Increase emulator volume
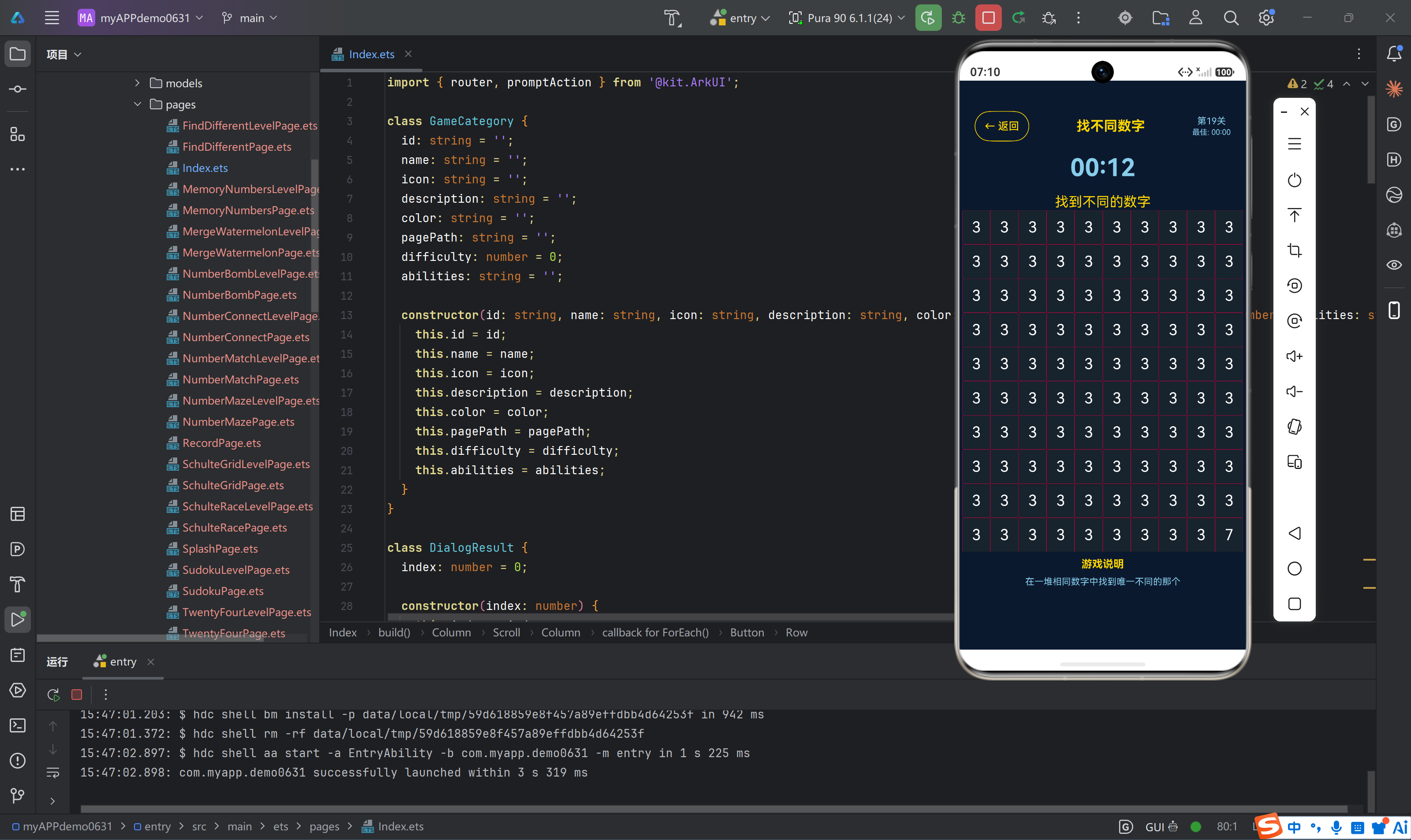Image resolution: width=1411 pixels, height=840 pixels. tap(1294, 356)
